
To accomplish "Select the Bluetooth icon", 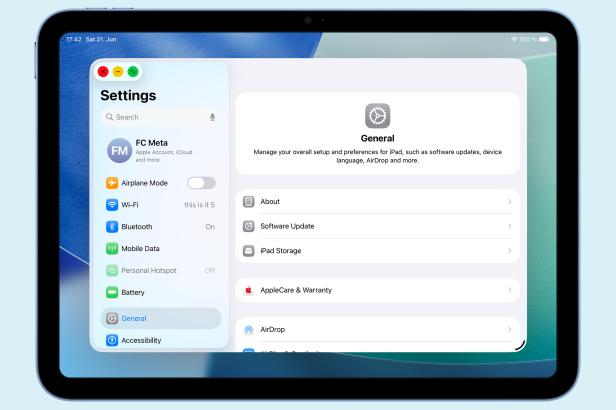I will [x=112, y=227].
